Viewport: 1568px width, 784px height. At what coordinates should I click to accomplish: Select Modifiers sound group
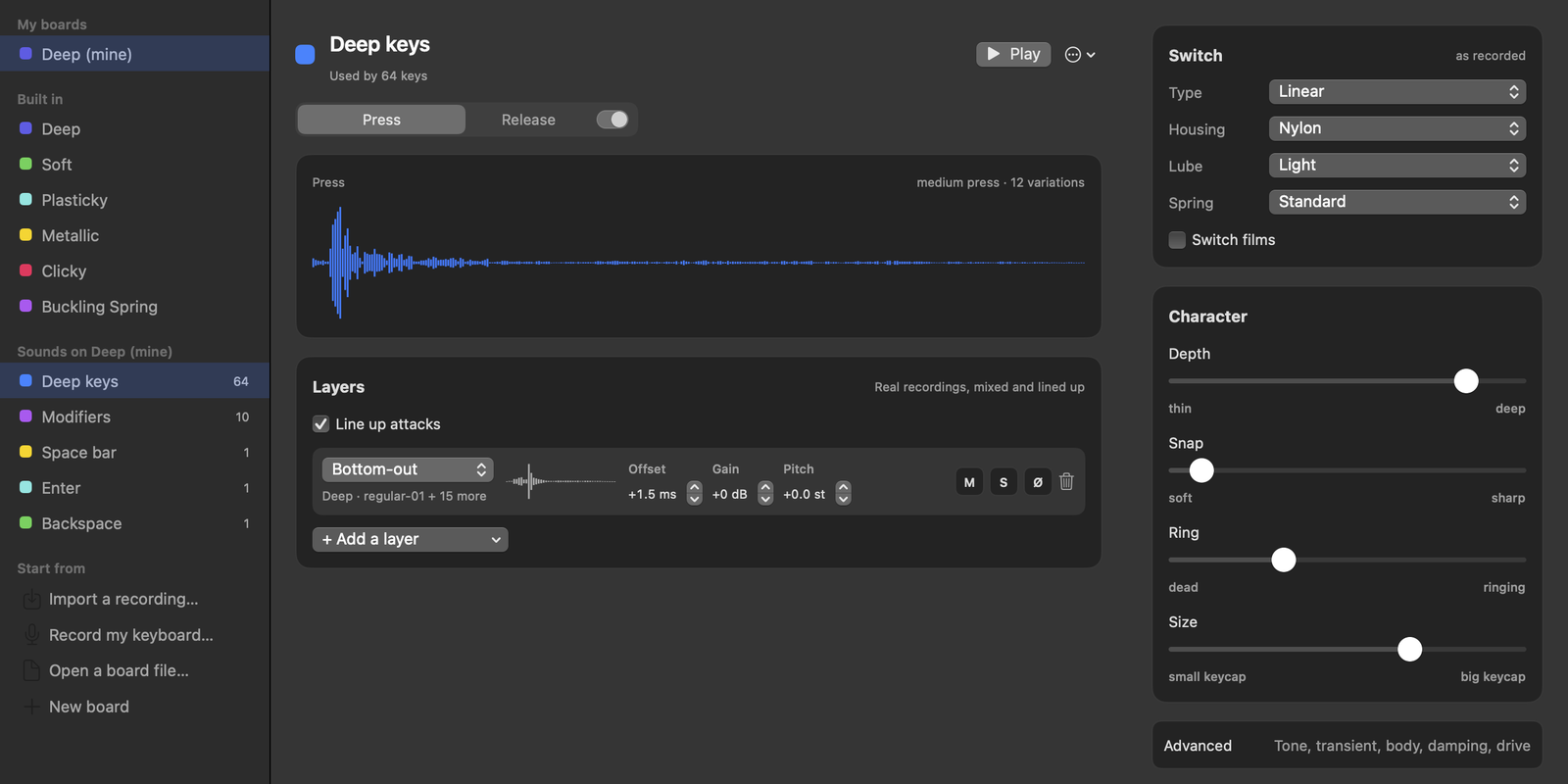(x=135, y=417)
